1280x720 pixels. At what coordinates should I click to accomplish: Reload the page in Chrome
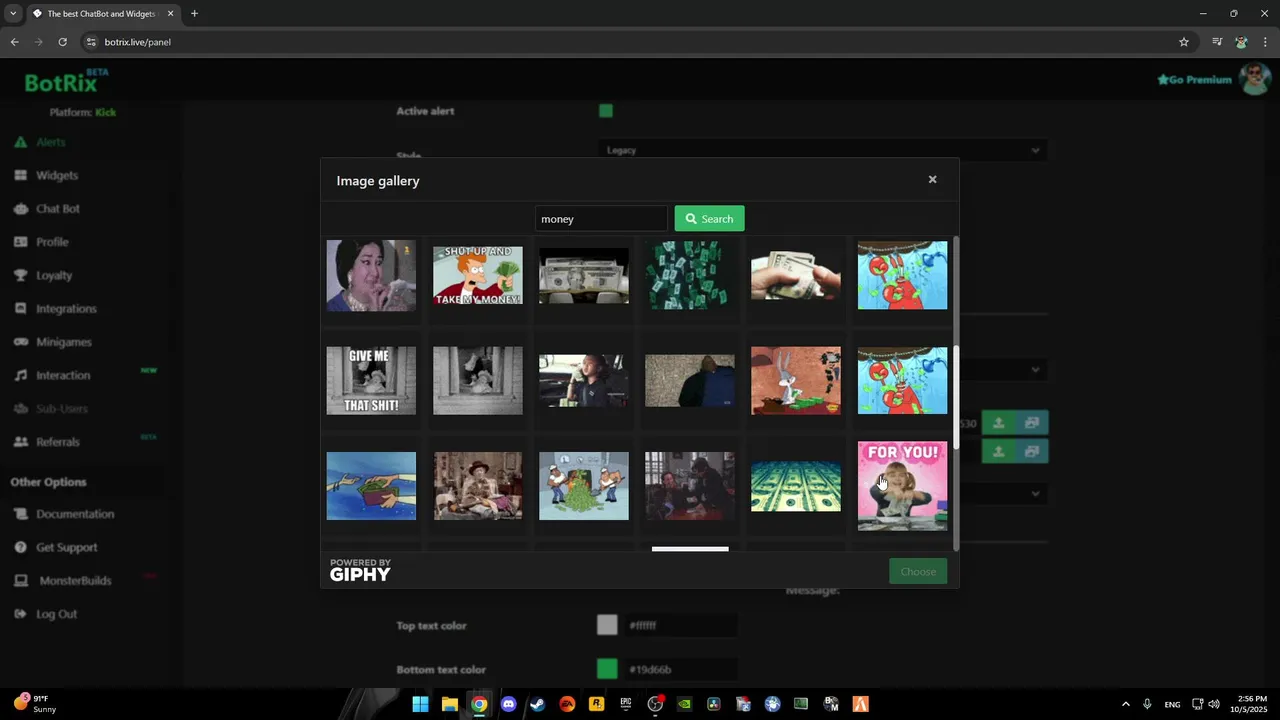62,42
